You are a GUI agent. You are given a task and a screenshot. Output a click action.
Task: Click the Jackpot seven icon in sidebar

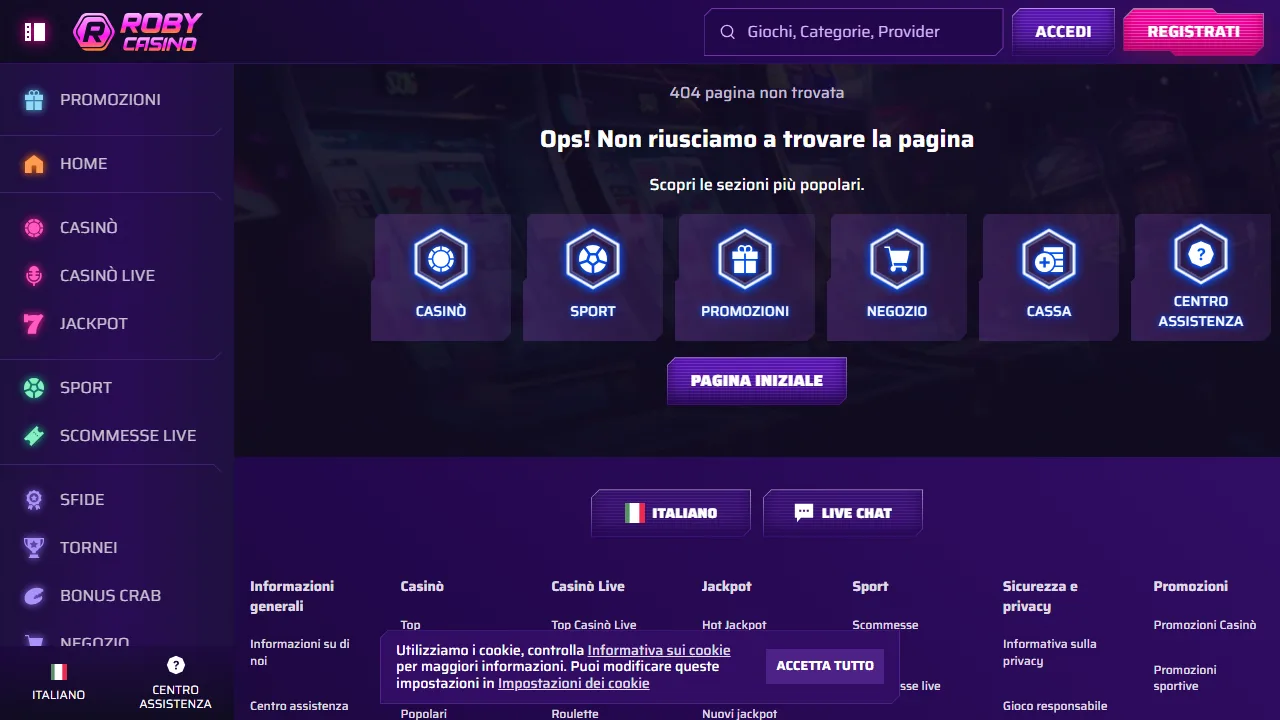point(34,324)
